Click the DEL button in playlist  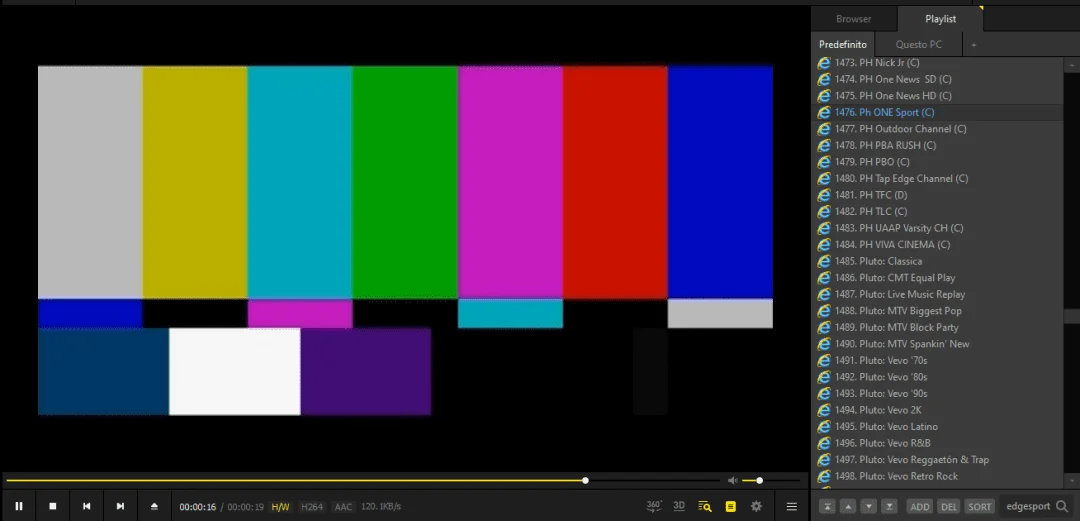tap(948, 507)
